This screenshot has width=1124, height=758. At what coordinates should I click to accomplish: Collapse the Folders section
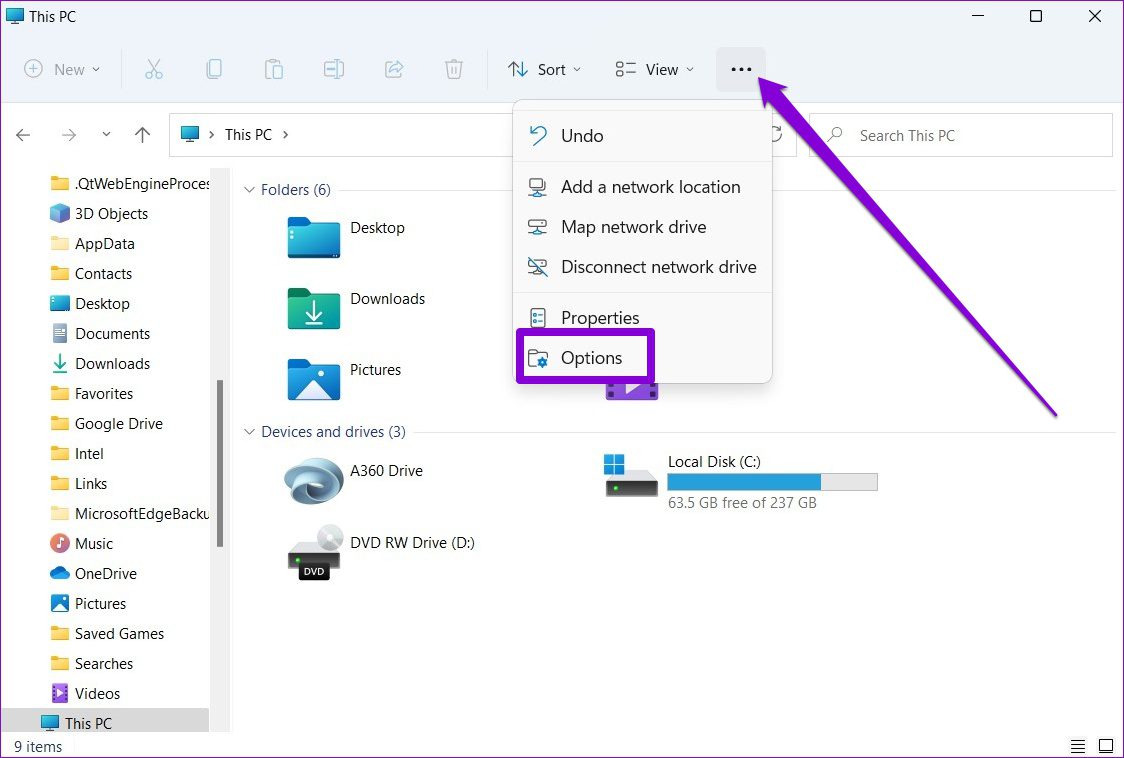[249, 189]
